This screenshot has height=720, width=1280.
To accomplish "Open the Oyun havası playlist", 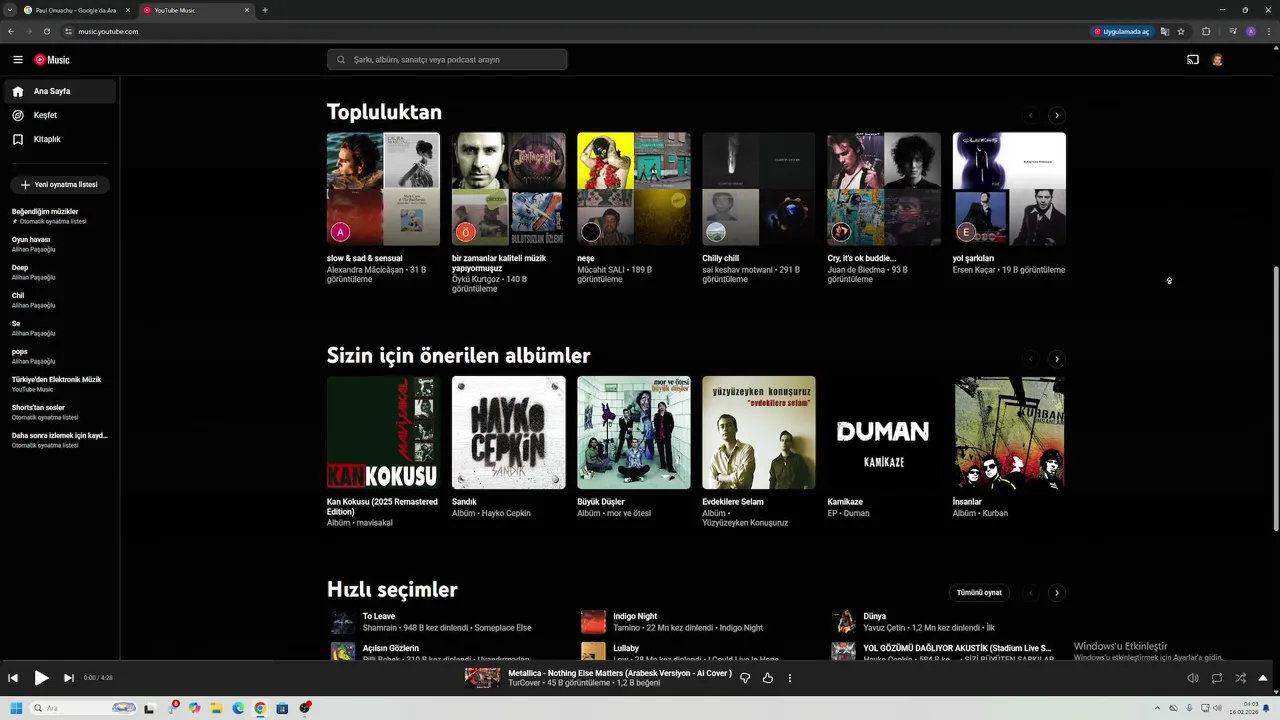I will tap(60, 244).
